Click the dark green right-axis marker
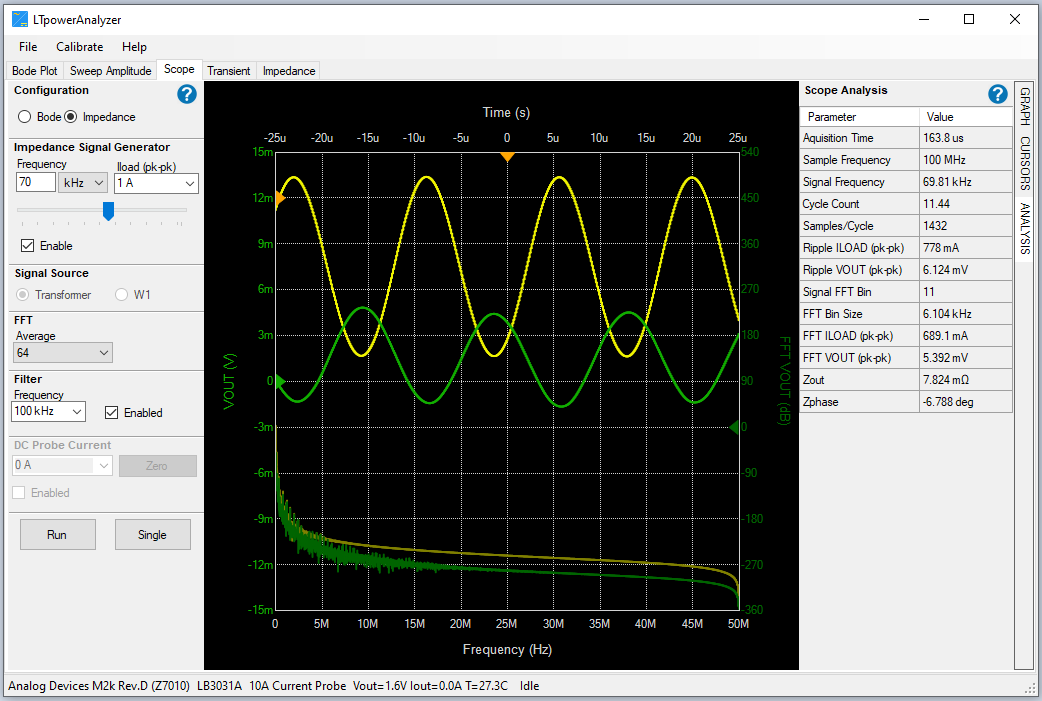Screen dimensions: 1042x701 tap(734, 427)
